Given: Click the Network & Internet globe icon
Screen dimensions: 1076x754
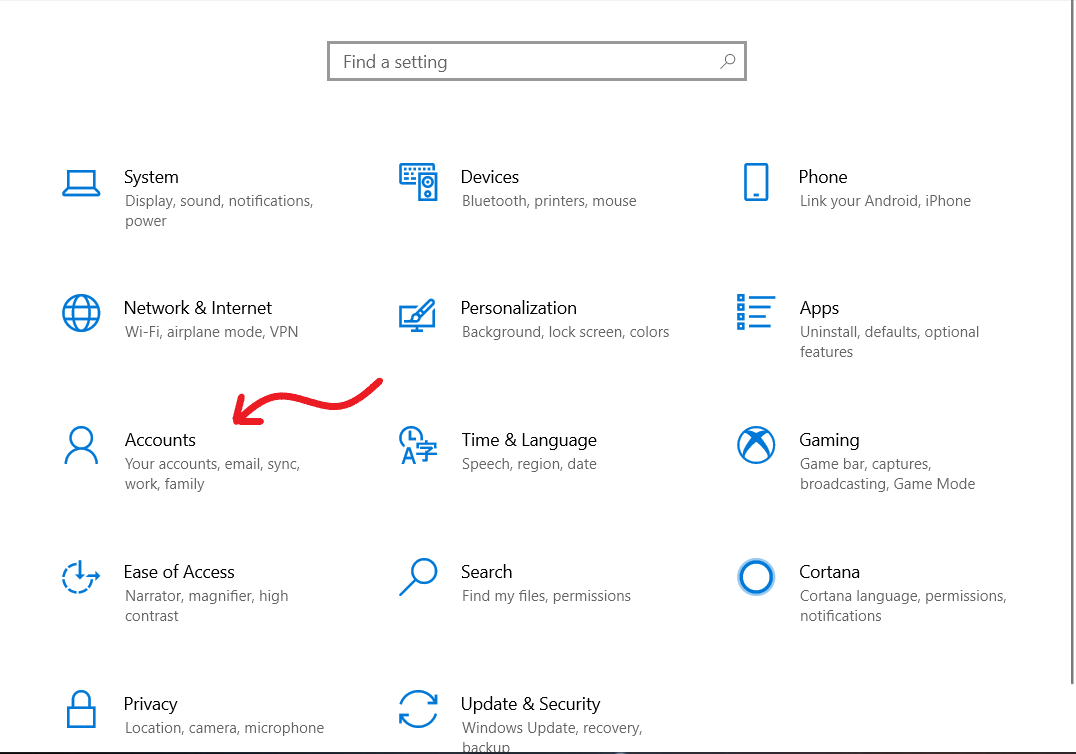Looking at the screenshot, I should 81,313.
